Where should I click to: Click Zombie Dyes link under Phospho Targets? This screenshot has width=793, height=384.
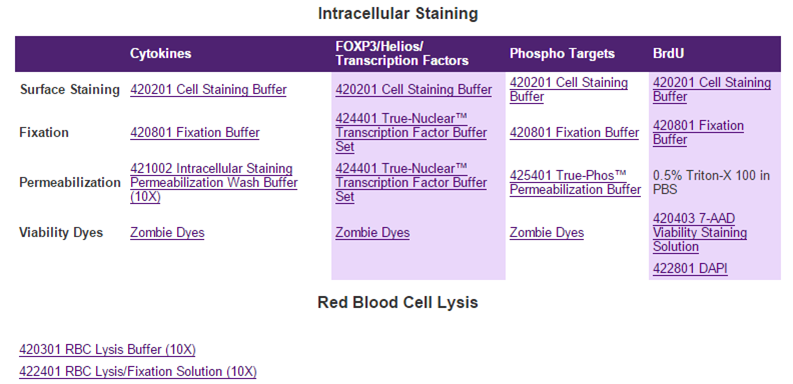[546, 233]
